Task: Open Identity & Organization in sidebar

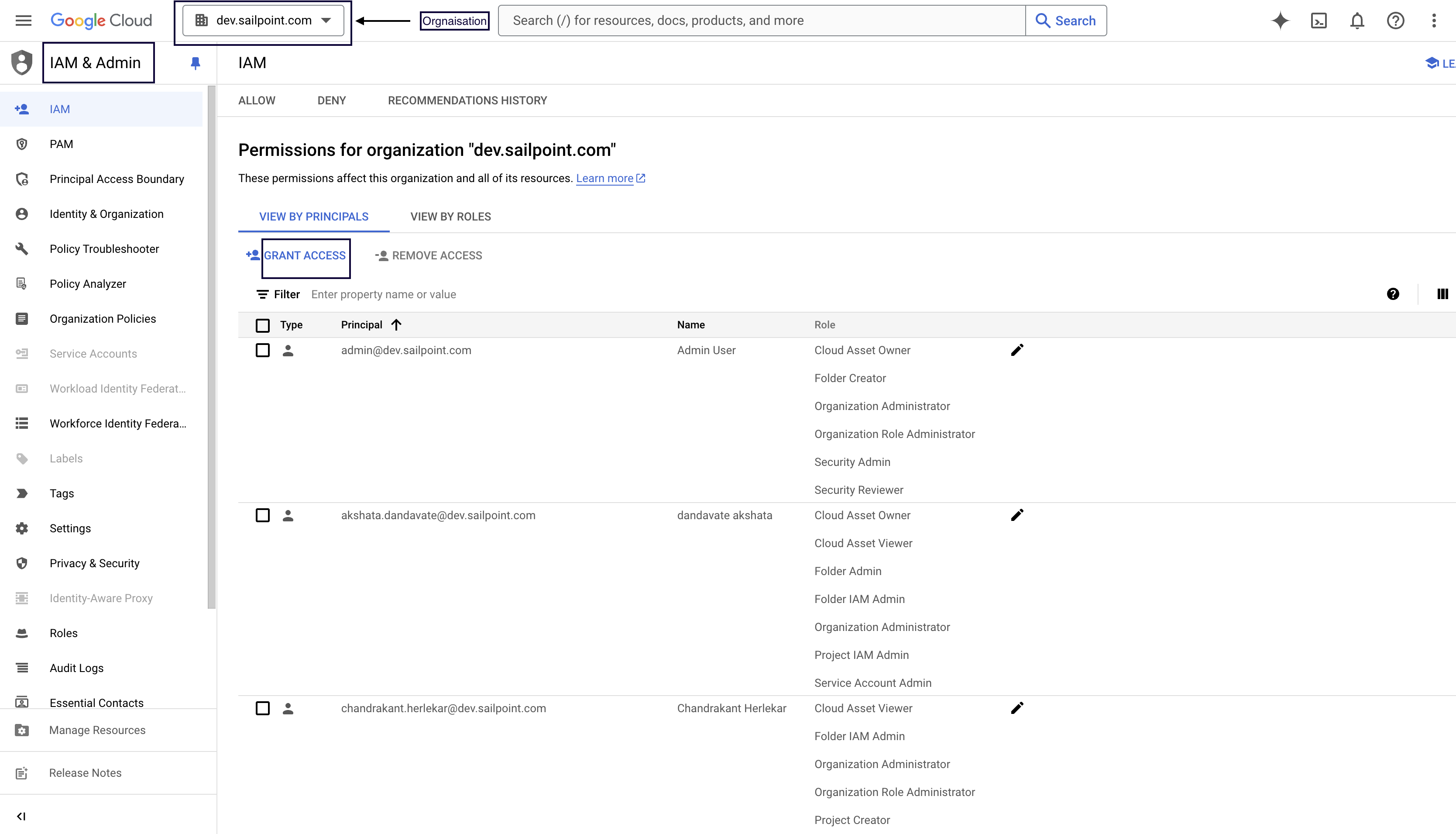Action: click(101, 214)
